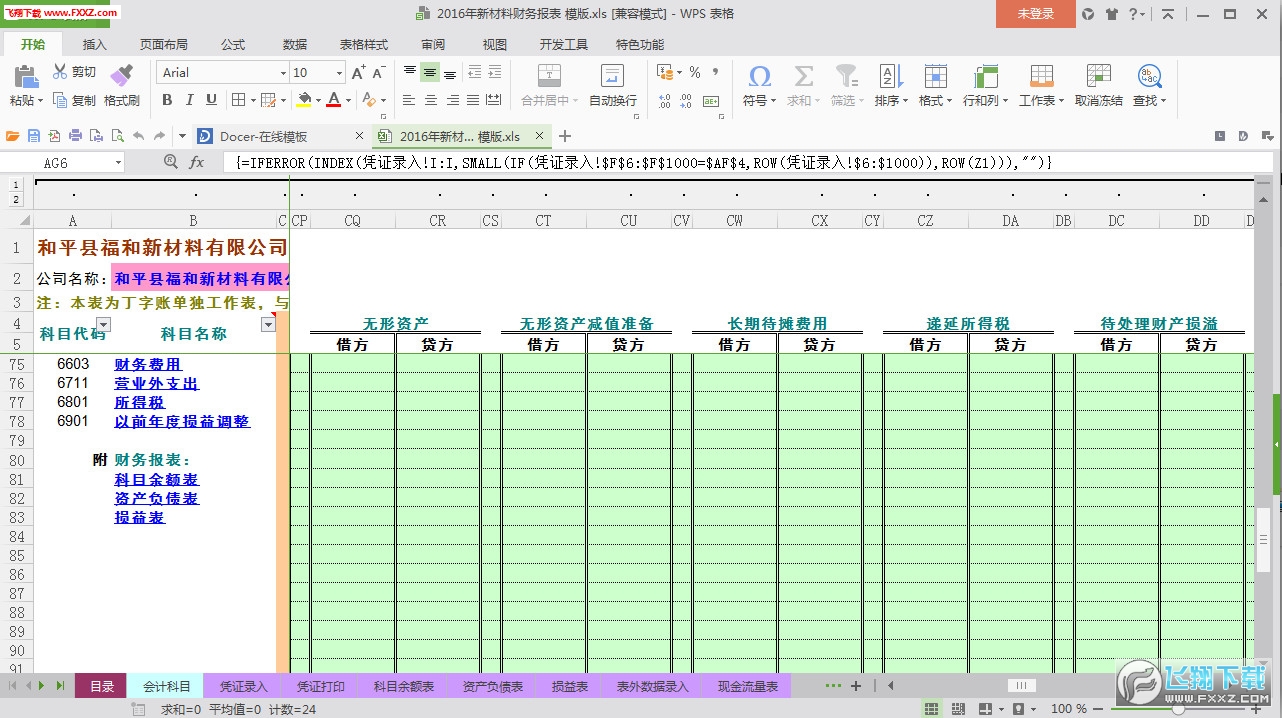Toggle Bold formatting
Image resolution: width=1282 pixels, height=718 pixels.
point(167,100)
